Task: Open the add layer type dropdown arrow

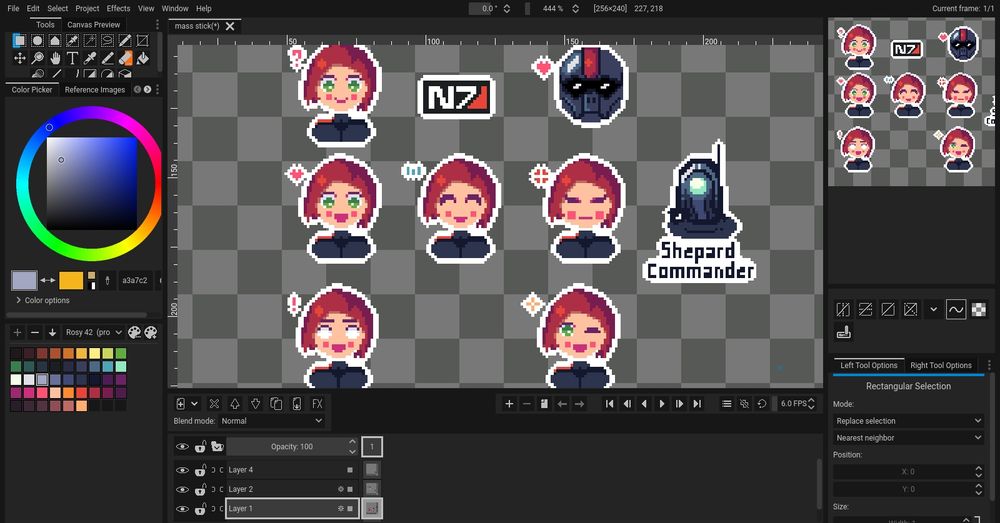Action: coord(195,404)
